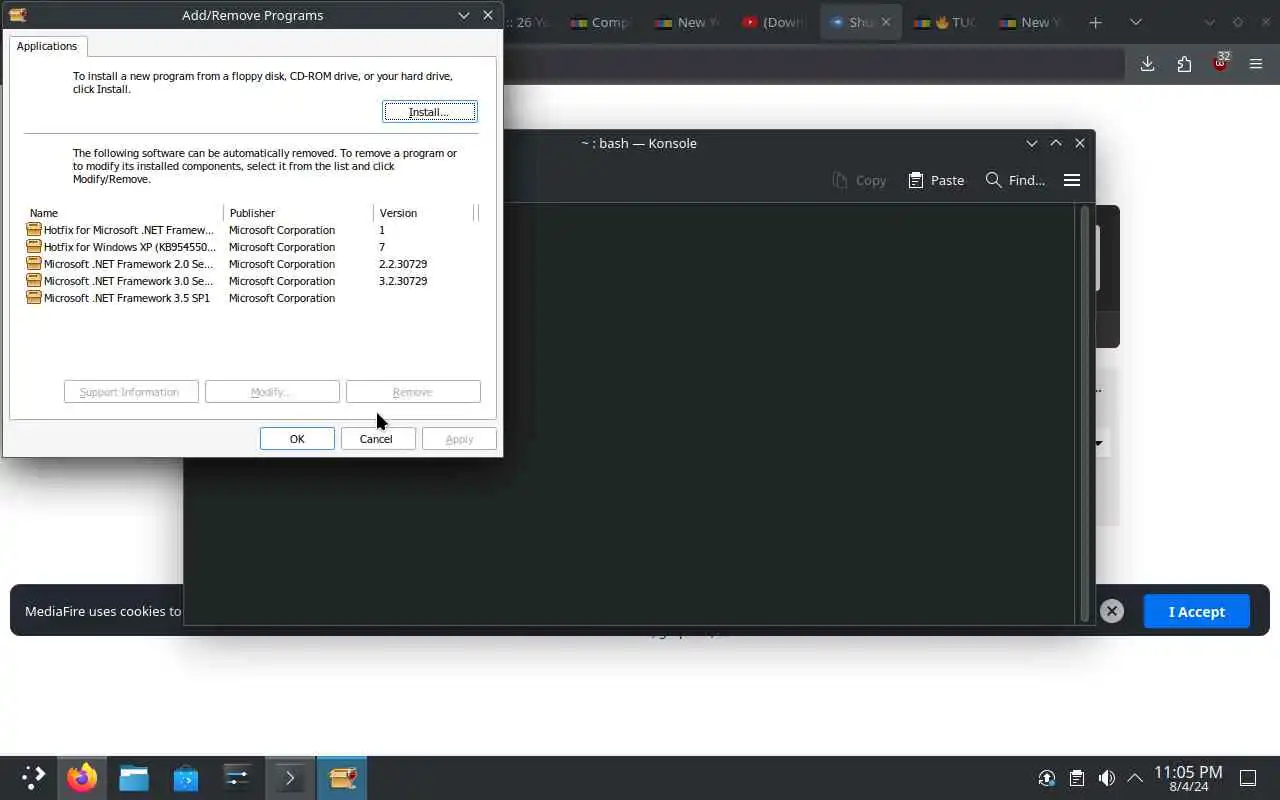Click the Modify... button
This screenshot has width=1280, height=800.
click(272, 392)
